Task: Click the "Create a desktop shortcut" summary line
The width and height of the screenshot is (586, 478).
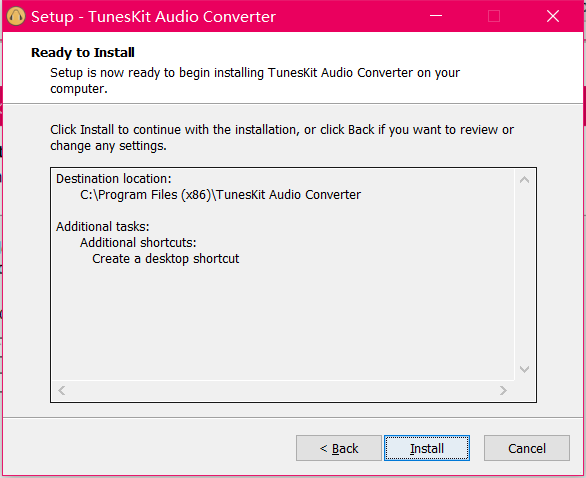Action: tap(166, 259)
